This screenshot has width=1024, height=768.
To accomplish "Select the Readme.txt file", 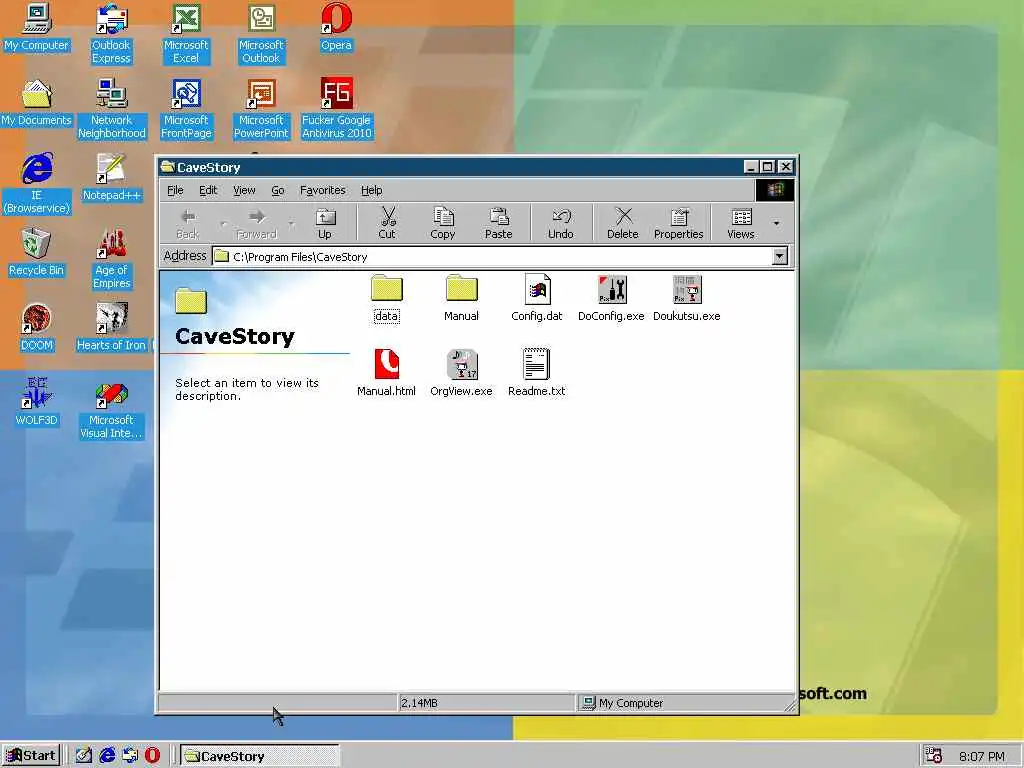I will [x=537, y=374].
